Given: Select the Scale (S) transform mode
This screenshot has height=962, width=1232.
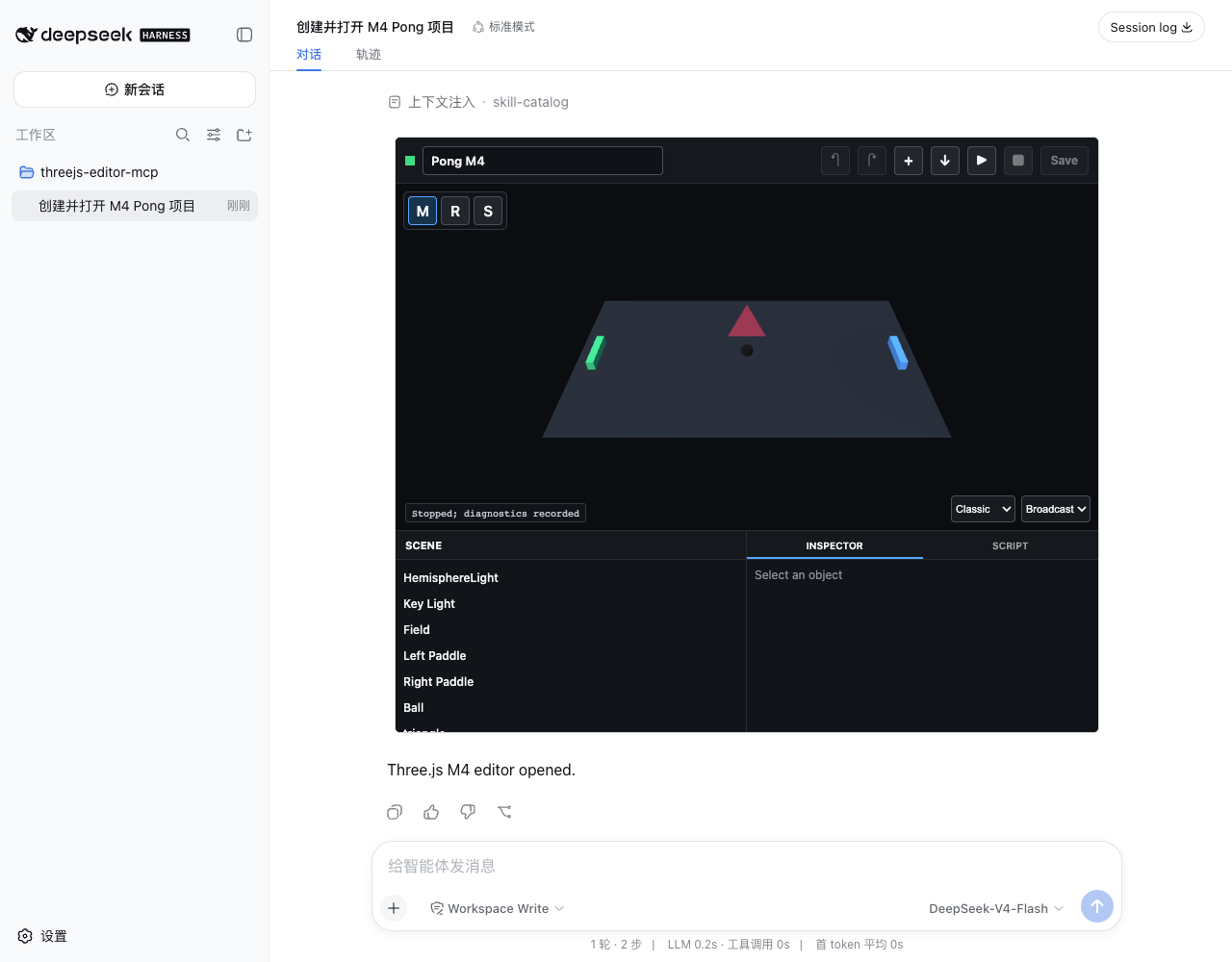Looking at the screenshot, I should pos(488,211).
